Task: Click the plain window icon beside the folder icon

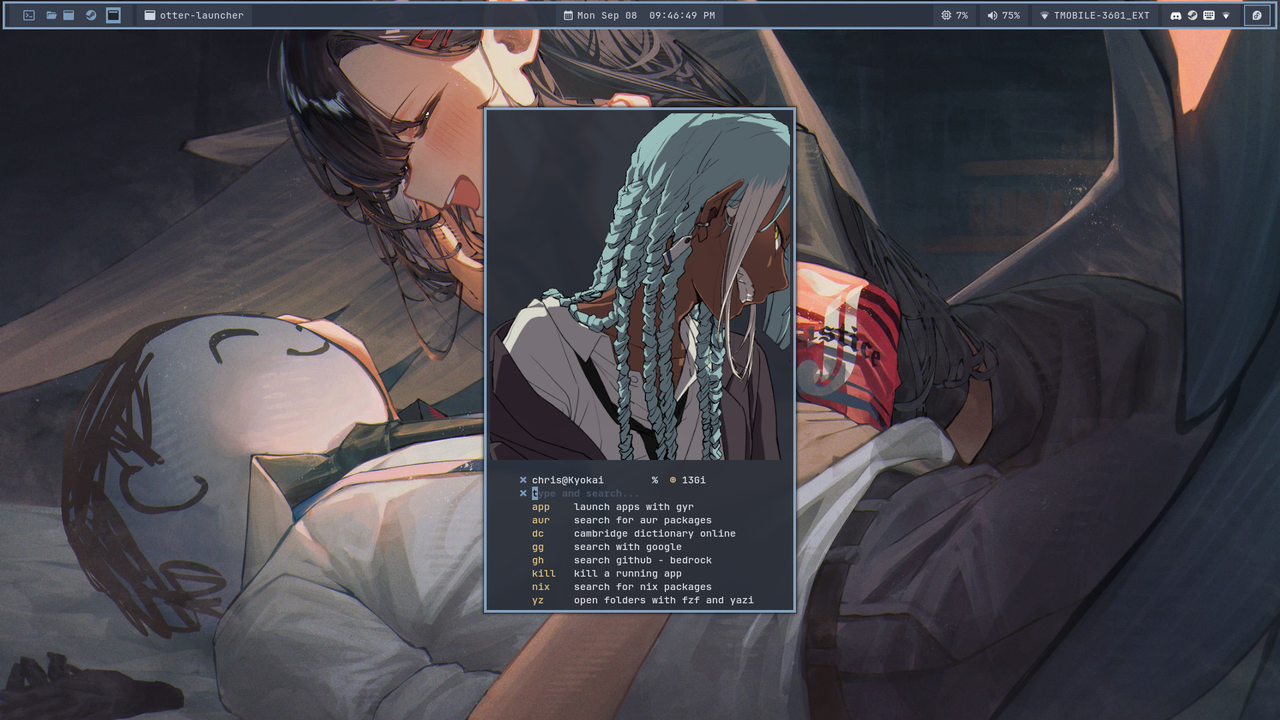Action: (x=69, y=15)
